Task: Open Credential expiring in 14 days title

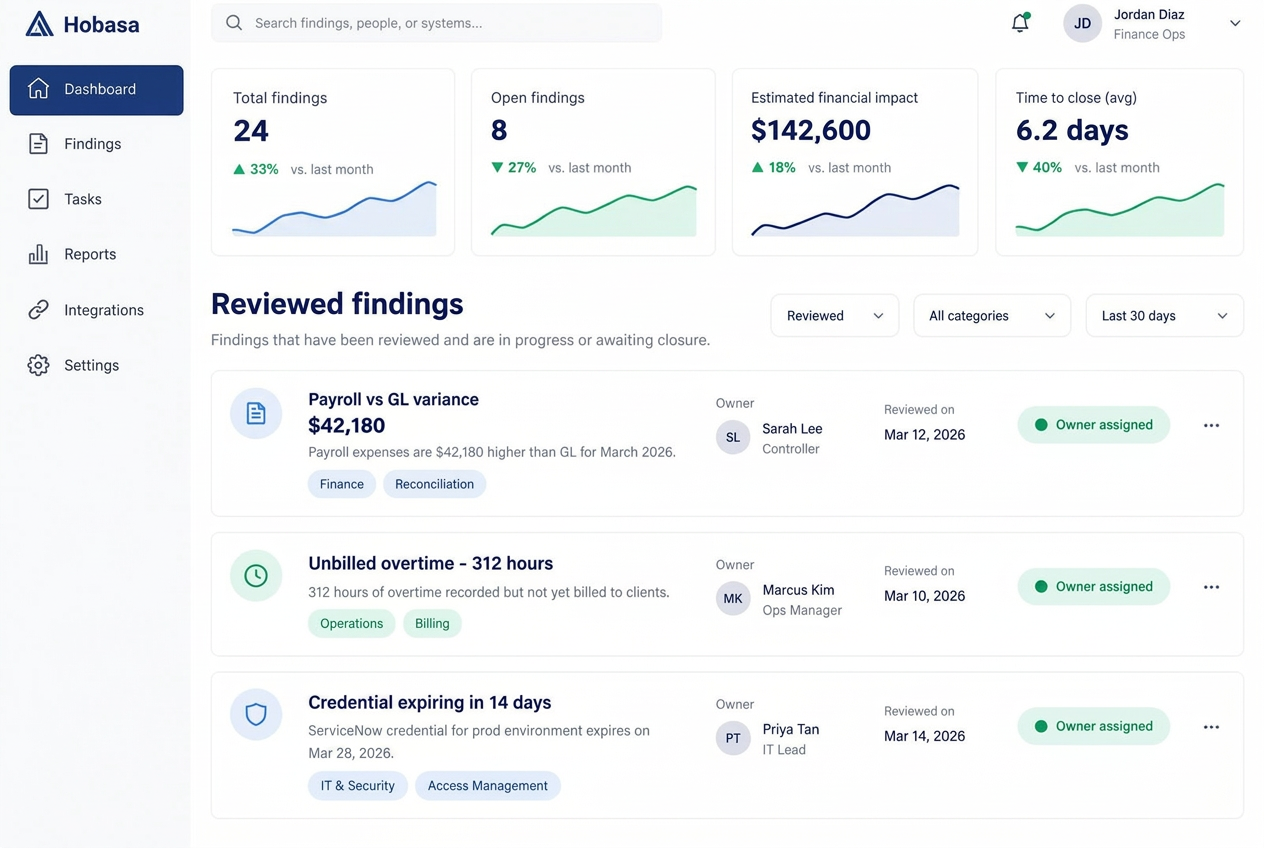Action: pos(429,702)
